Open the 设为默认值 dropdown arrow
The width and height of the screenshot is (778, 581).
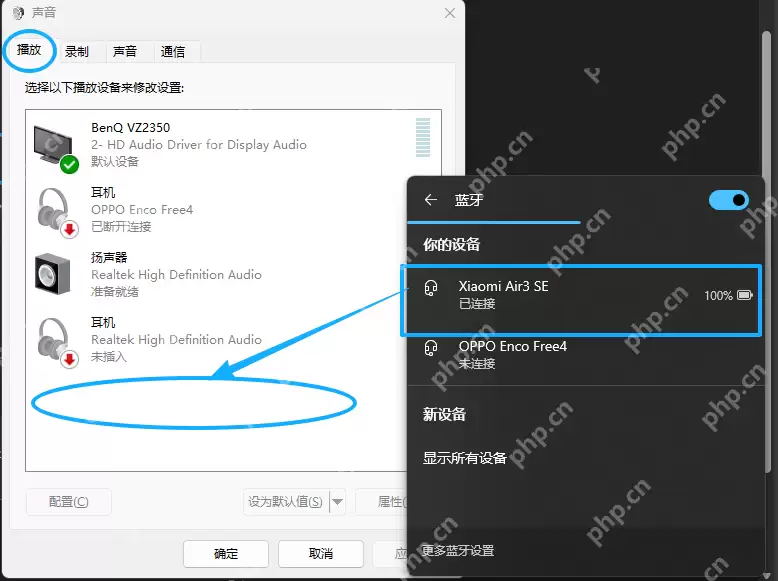337,502
